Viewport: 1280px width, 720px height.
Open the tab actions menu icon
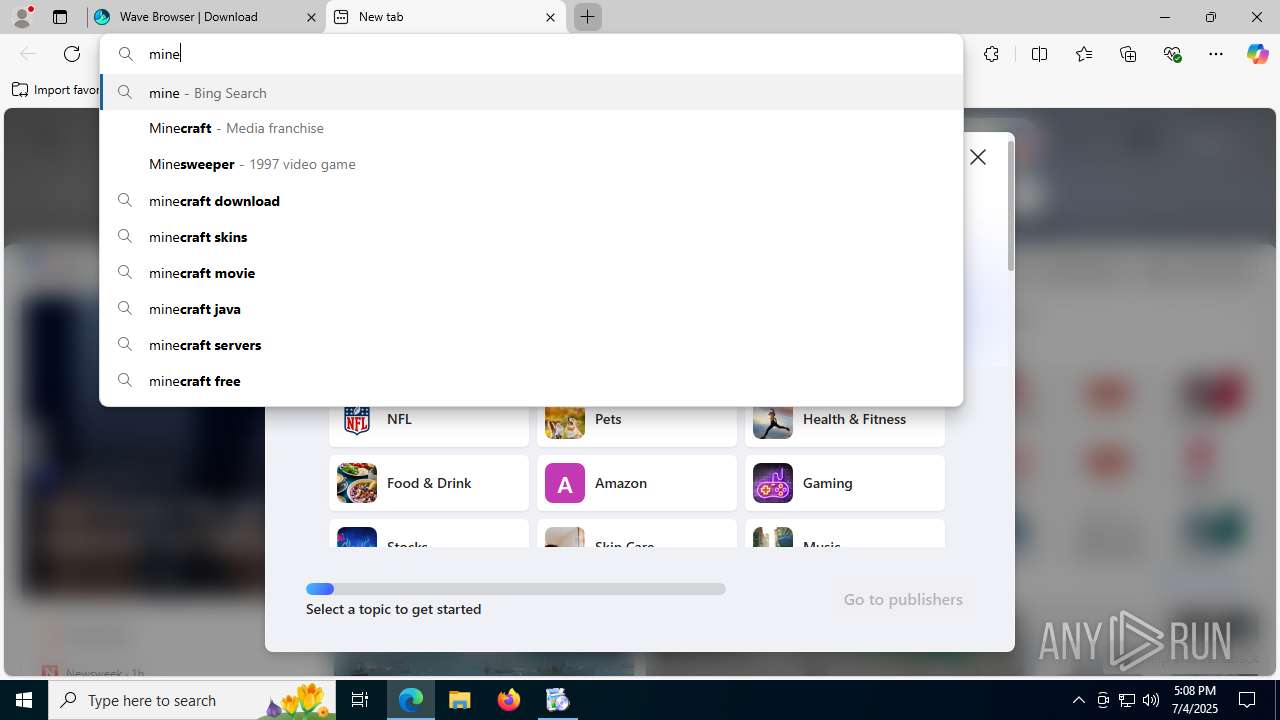click(x=60, y=17)
